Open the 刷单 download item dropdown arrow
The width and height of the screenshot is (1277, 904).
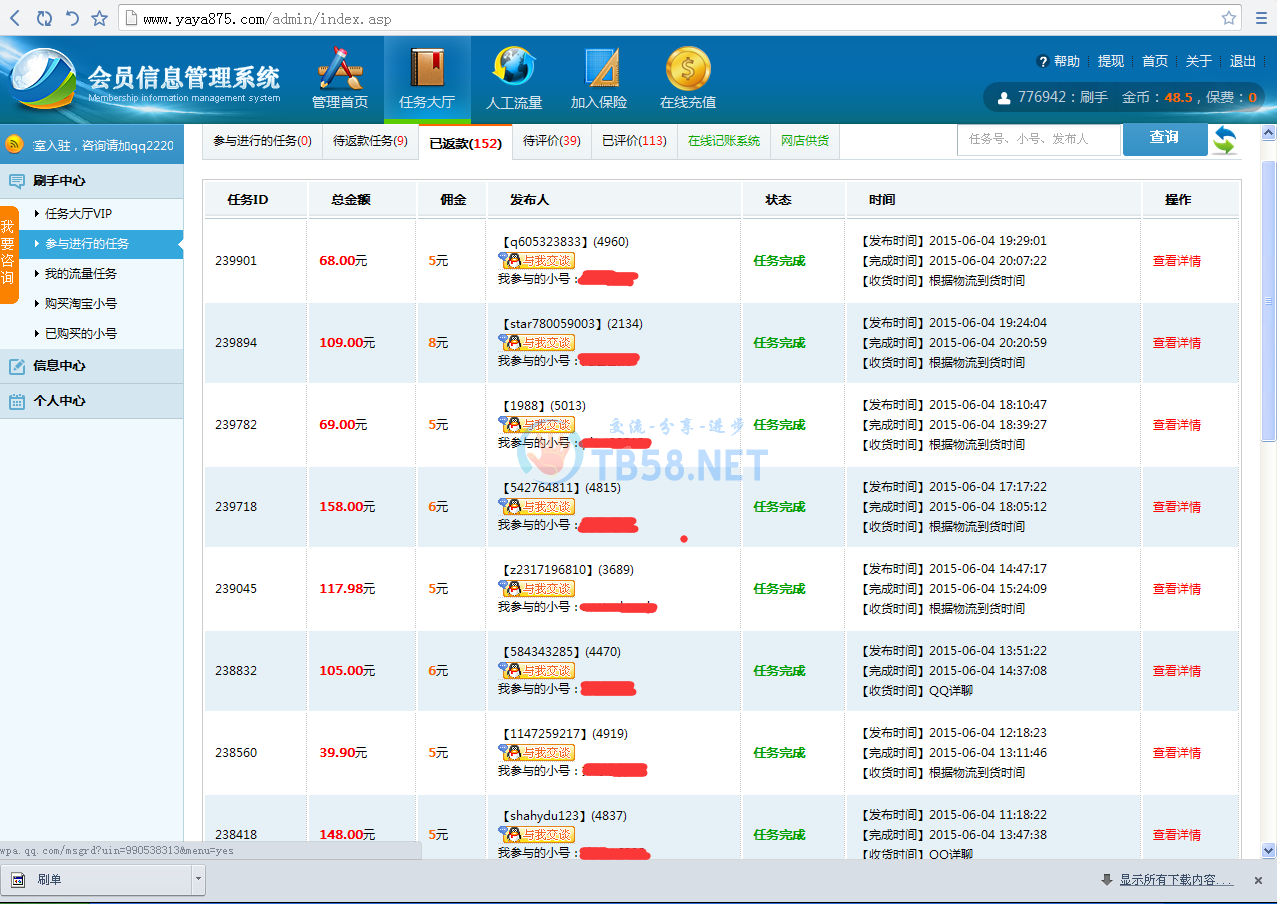(198, 880)
